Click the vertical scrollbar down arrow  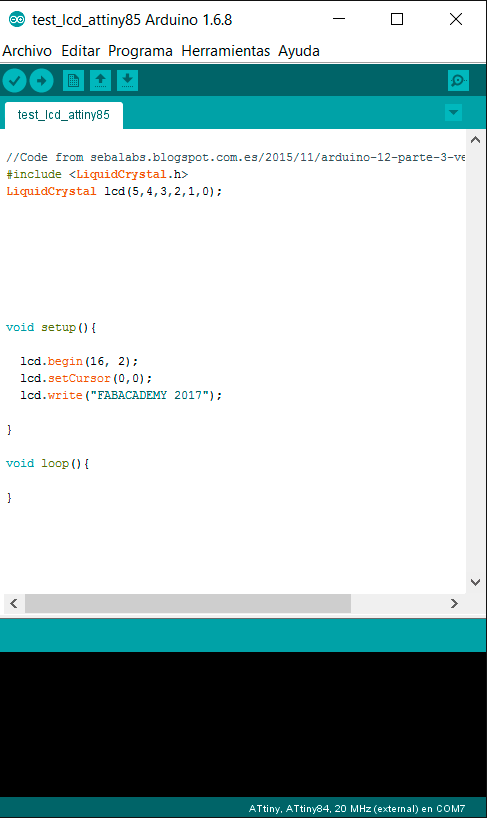click(476, 582)
